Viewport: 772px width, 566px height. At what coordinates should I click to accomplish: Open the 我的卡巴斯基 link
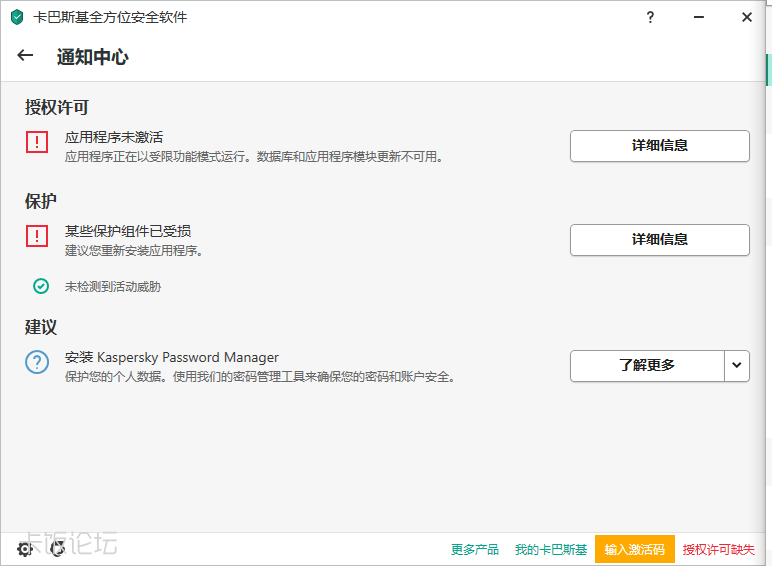[x=551, y=549]
